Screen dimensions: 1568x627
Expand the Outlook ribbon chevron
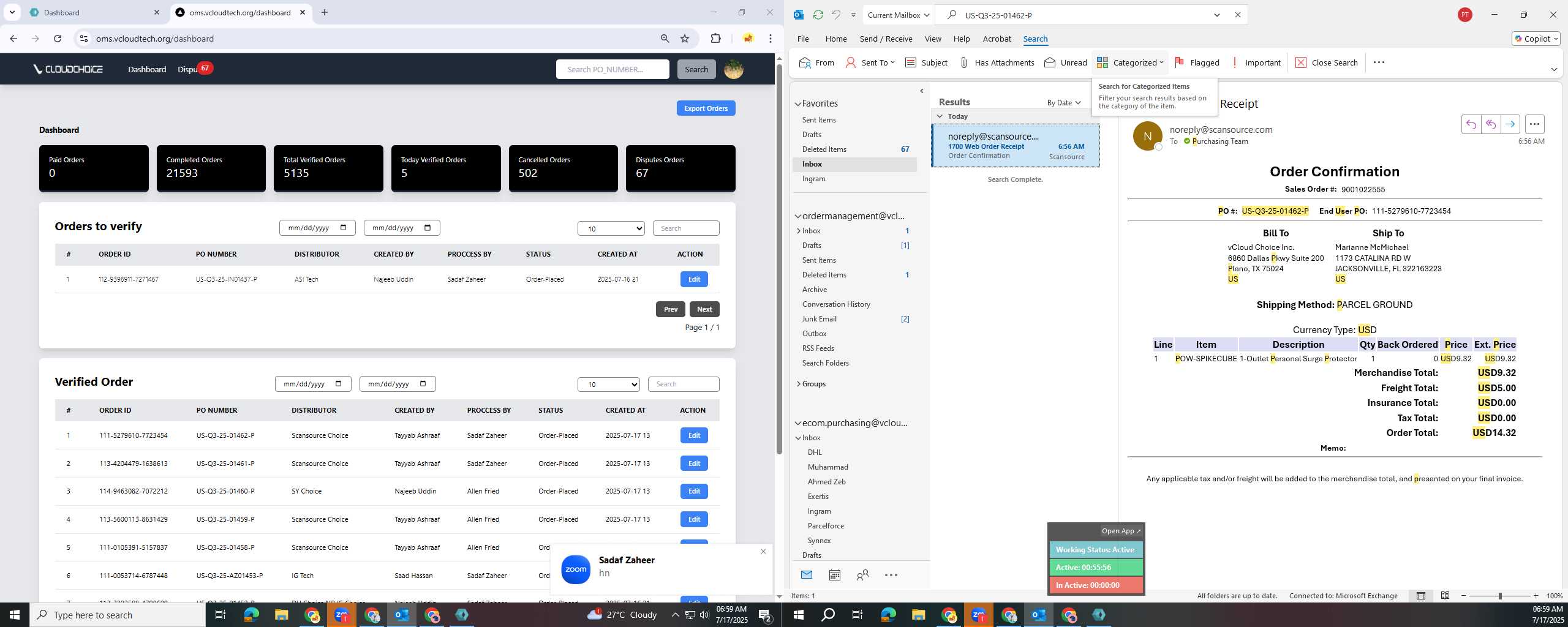(x=1554, y=69)
